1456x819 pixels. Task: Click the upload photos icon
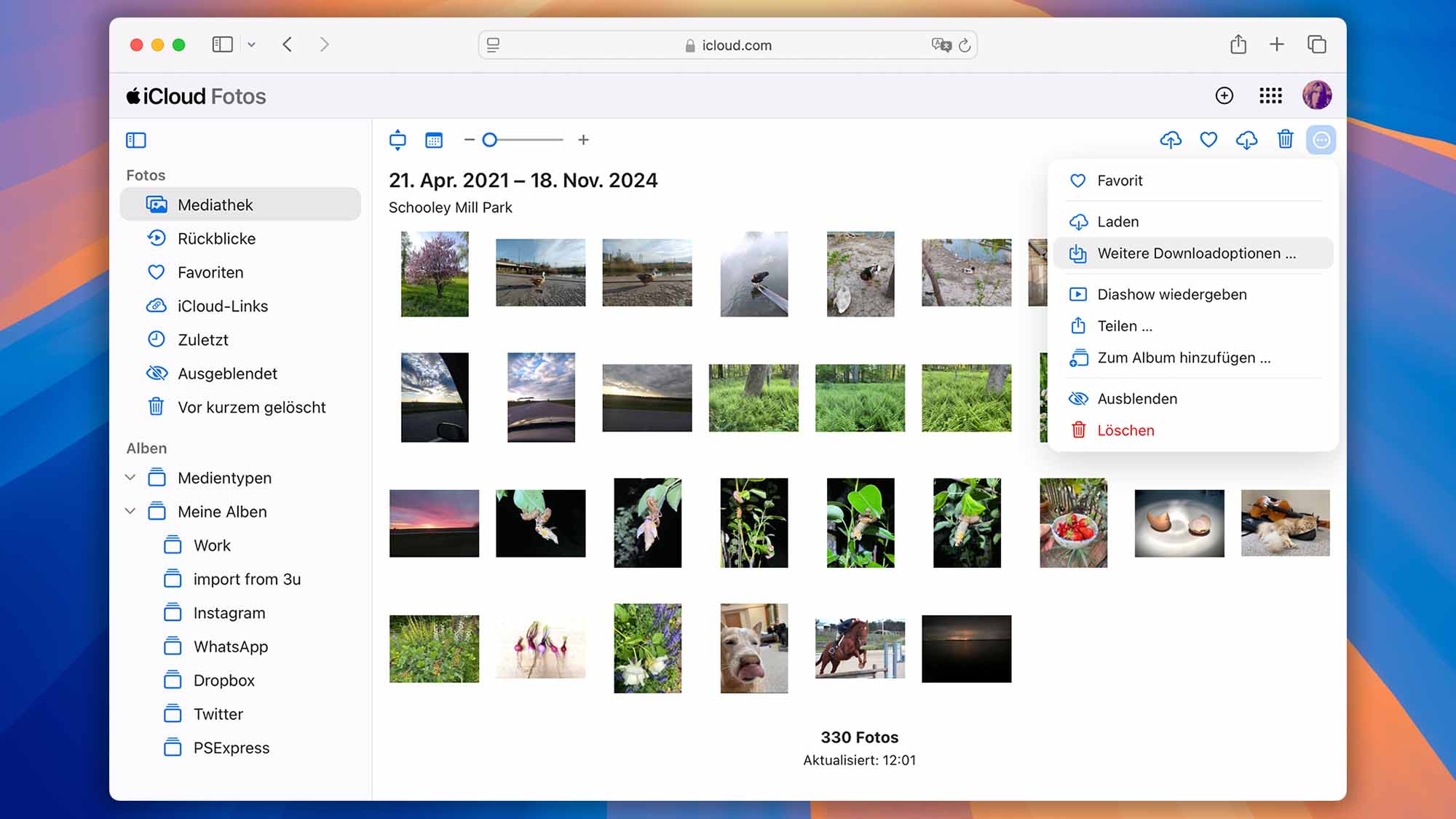point(1171,139)
